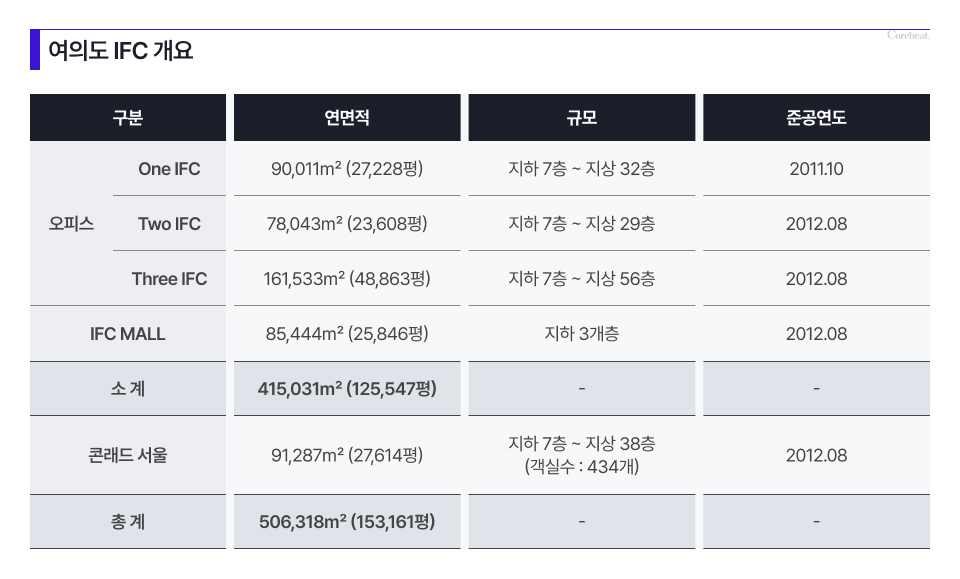Select the 총 계 total label
This screenshot has height=579, width=960.
127,521
